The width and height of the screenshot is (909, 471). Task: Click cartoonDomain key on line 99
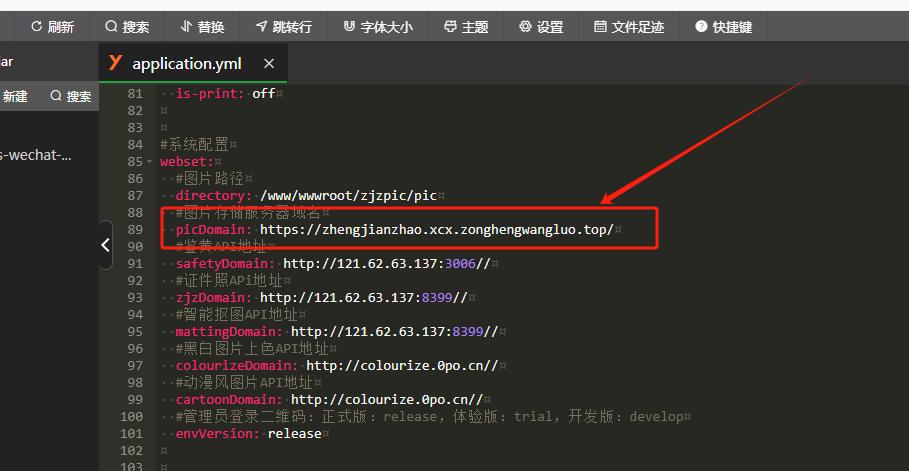[230, 399]
